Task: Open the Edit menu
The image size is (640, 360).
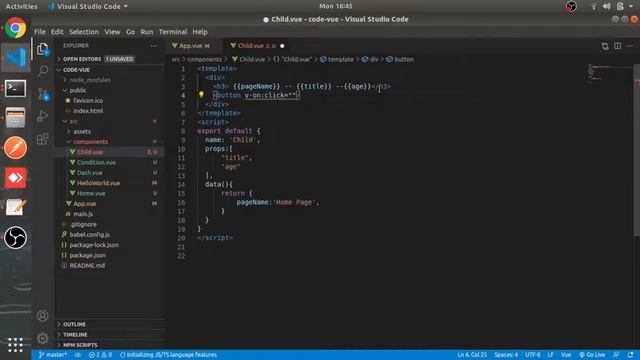Action: pos(57,32)
